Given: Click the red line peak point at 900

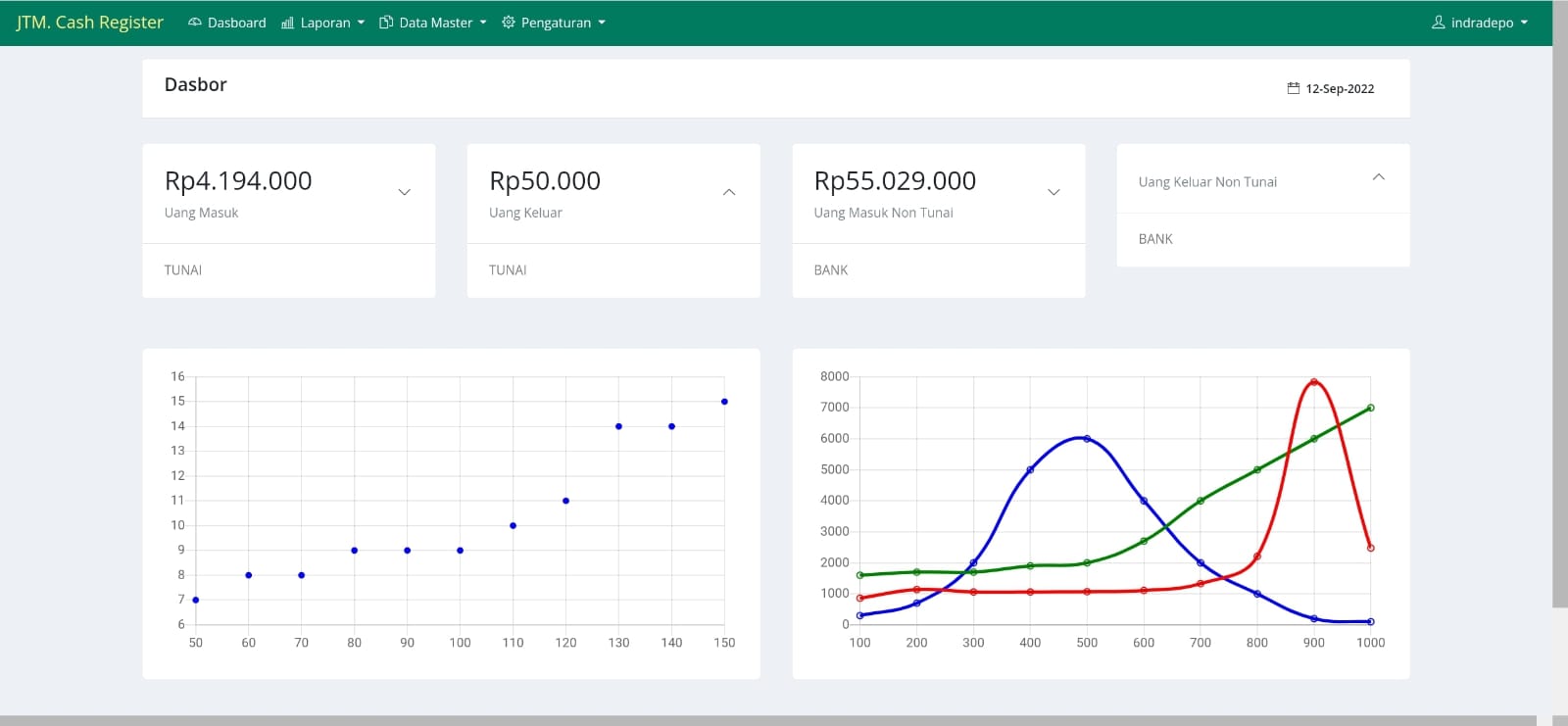Looking at the screenshot, I should point(1314,382).
